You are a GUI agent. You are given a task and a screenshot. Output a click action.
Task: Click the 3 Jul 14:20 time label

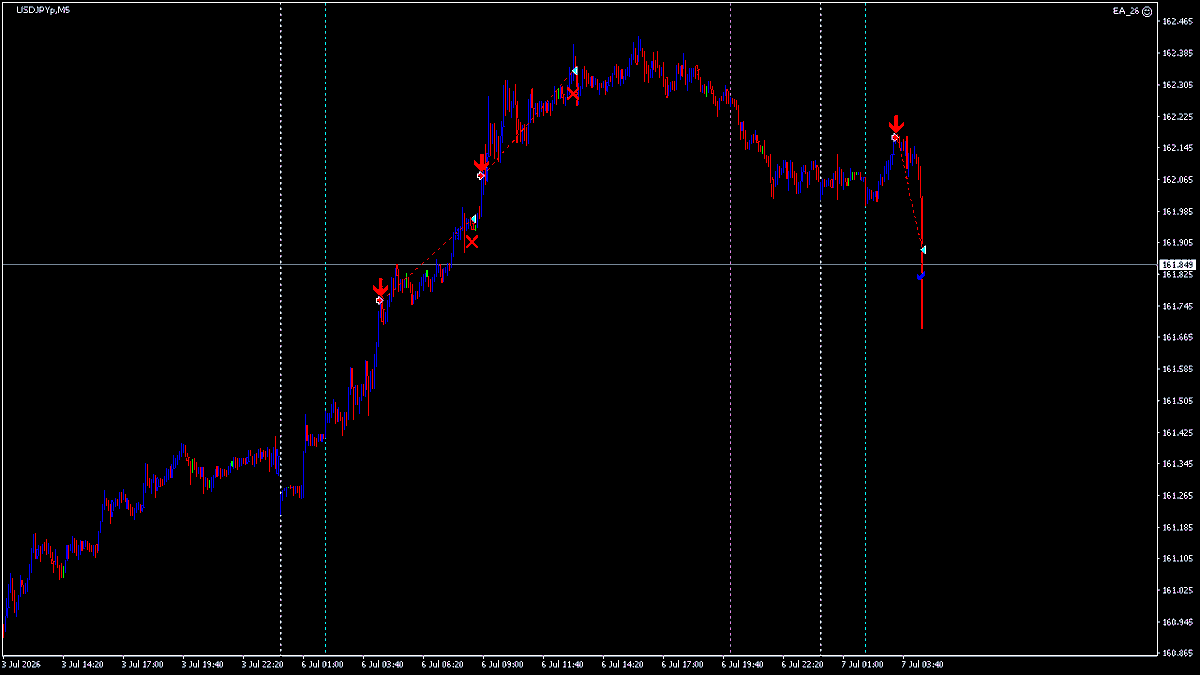(x=83, y=663)
